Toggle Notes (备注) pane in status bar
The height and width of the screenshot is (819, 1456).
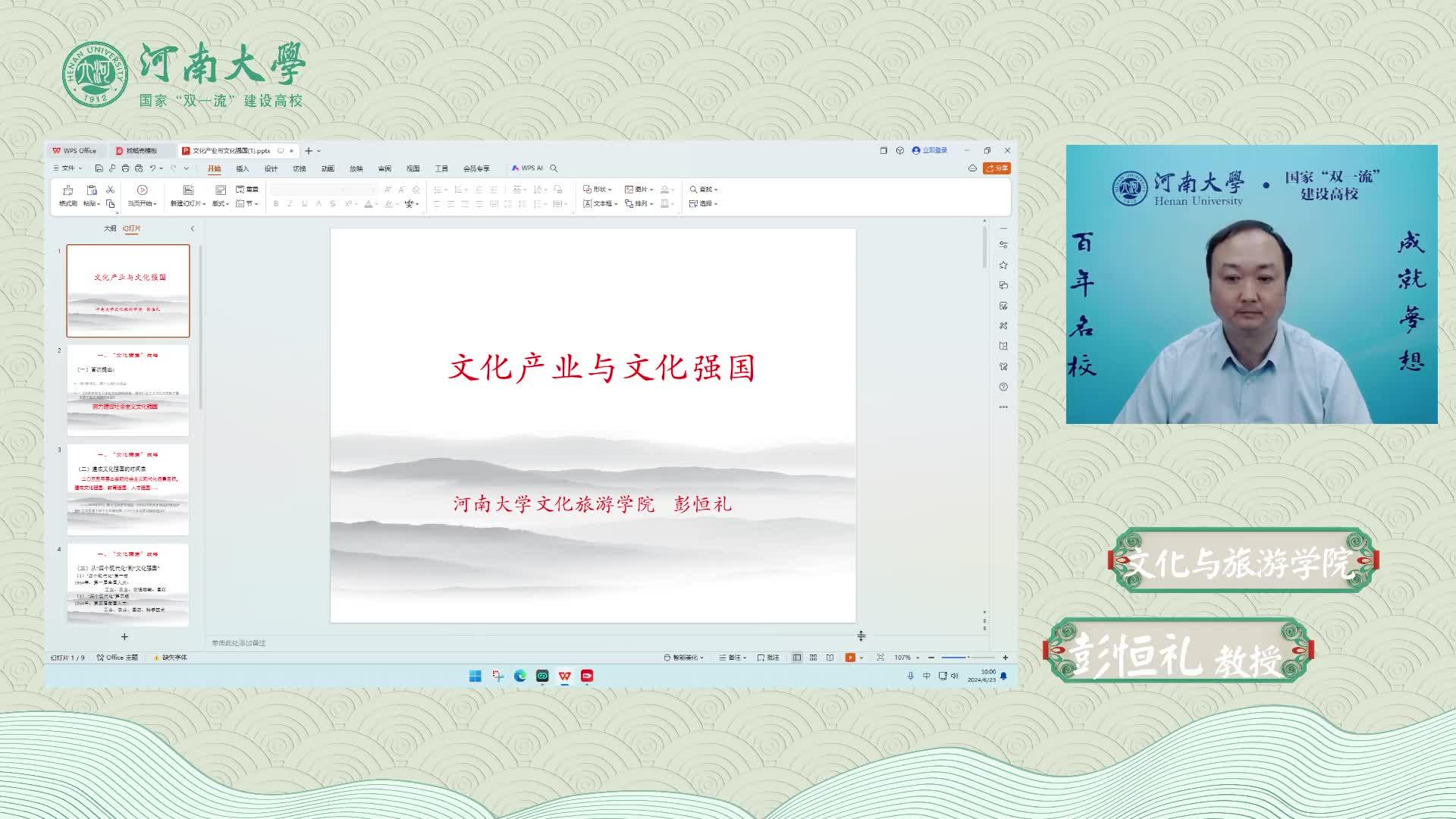click(733, 657)
